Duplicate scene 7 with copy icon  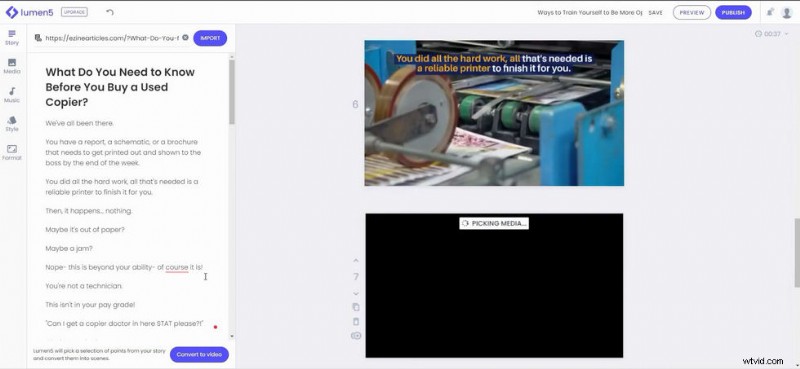tap(356, 307)
